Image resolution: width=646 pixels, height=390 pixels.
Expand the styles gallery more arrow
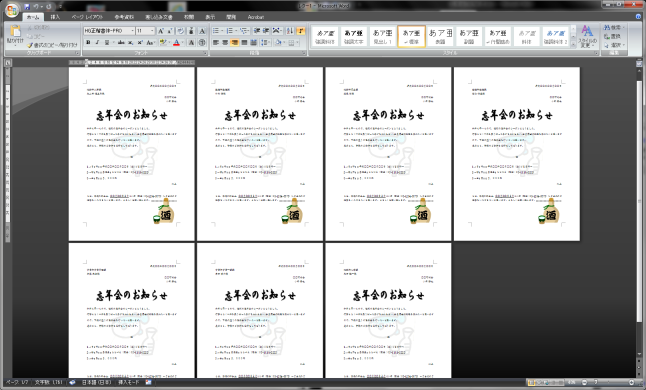[x=573, y=44]
